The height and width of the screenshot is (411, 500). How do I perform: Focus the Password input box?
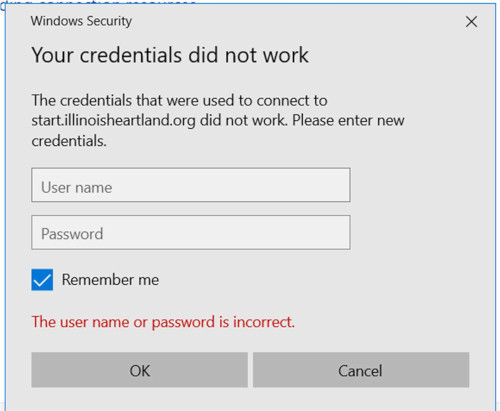point(191,232)
